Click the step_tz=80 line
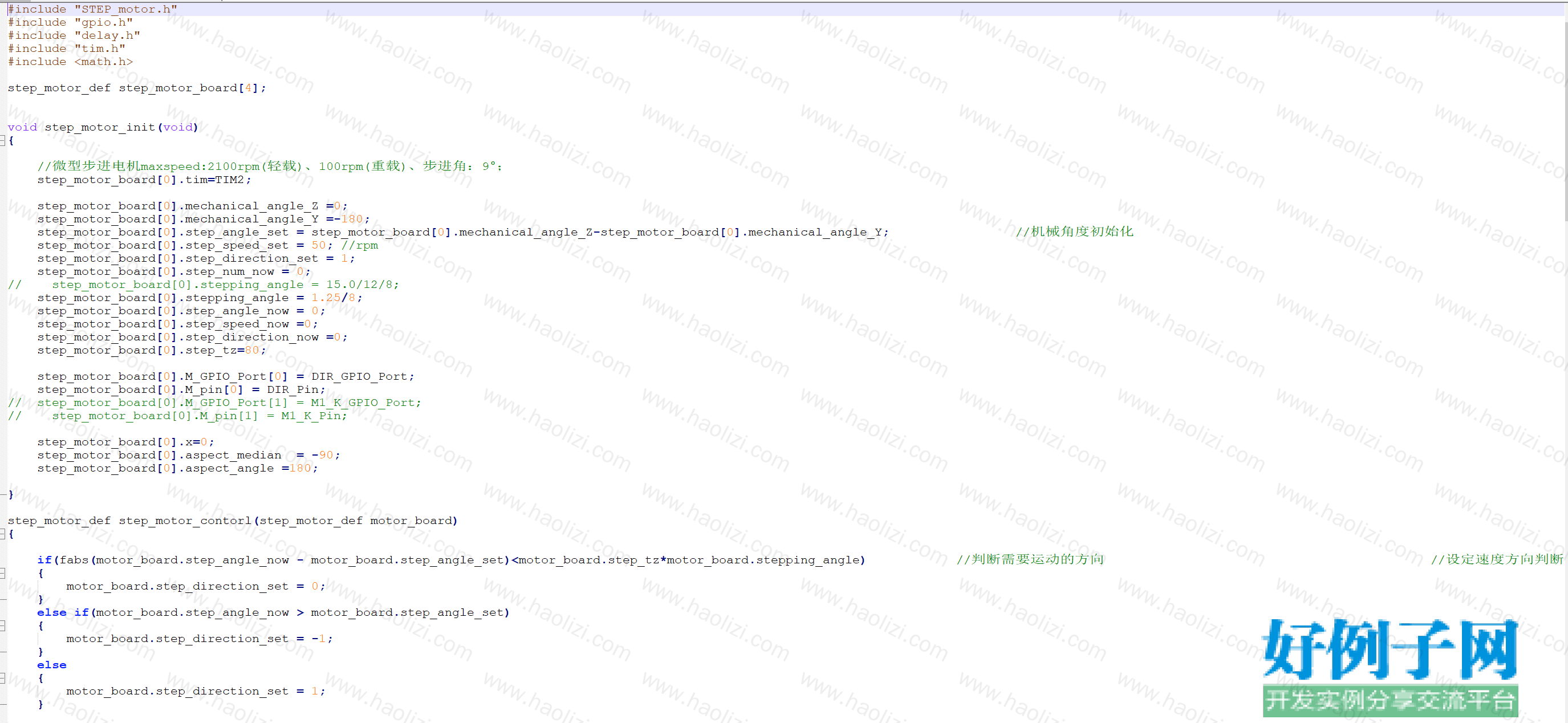Screen dimensions: 1568x723 click(x=152, y=351)
